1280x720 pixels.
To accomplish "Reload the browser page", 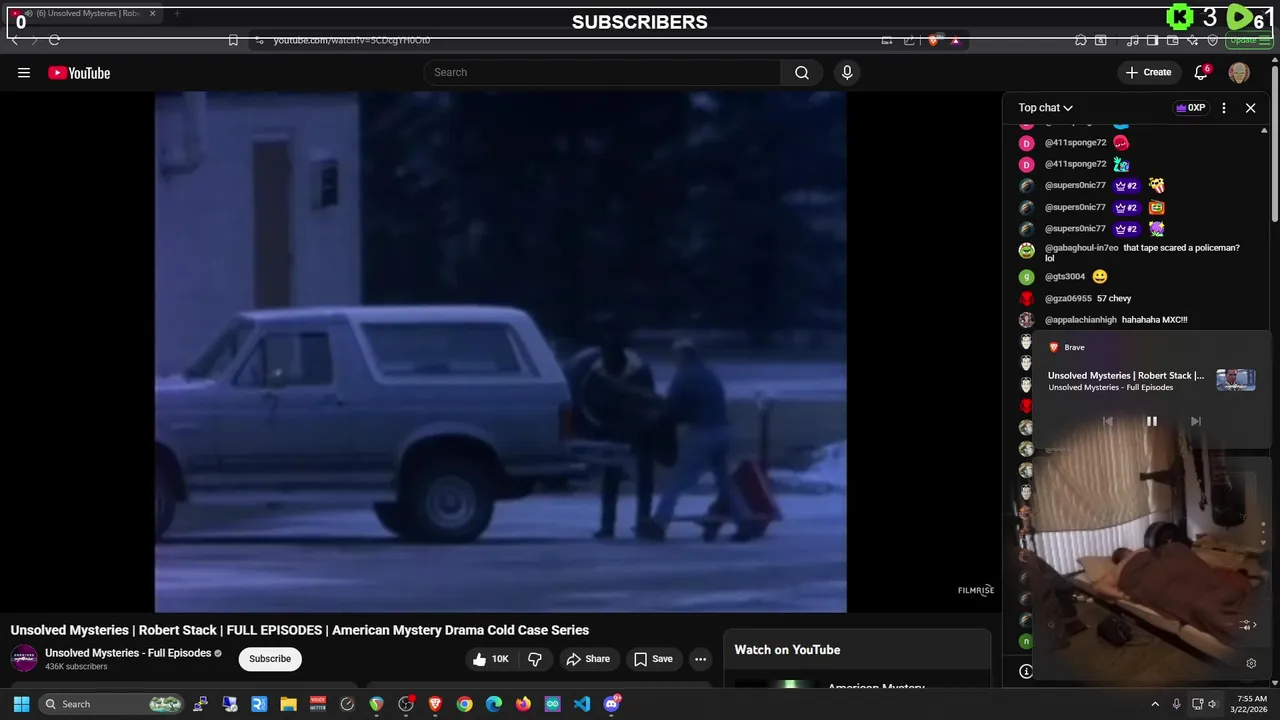I will pyautogui.click(x=54, y=40).
